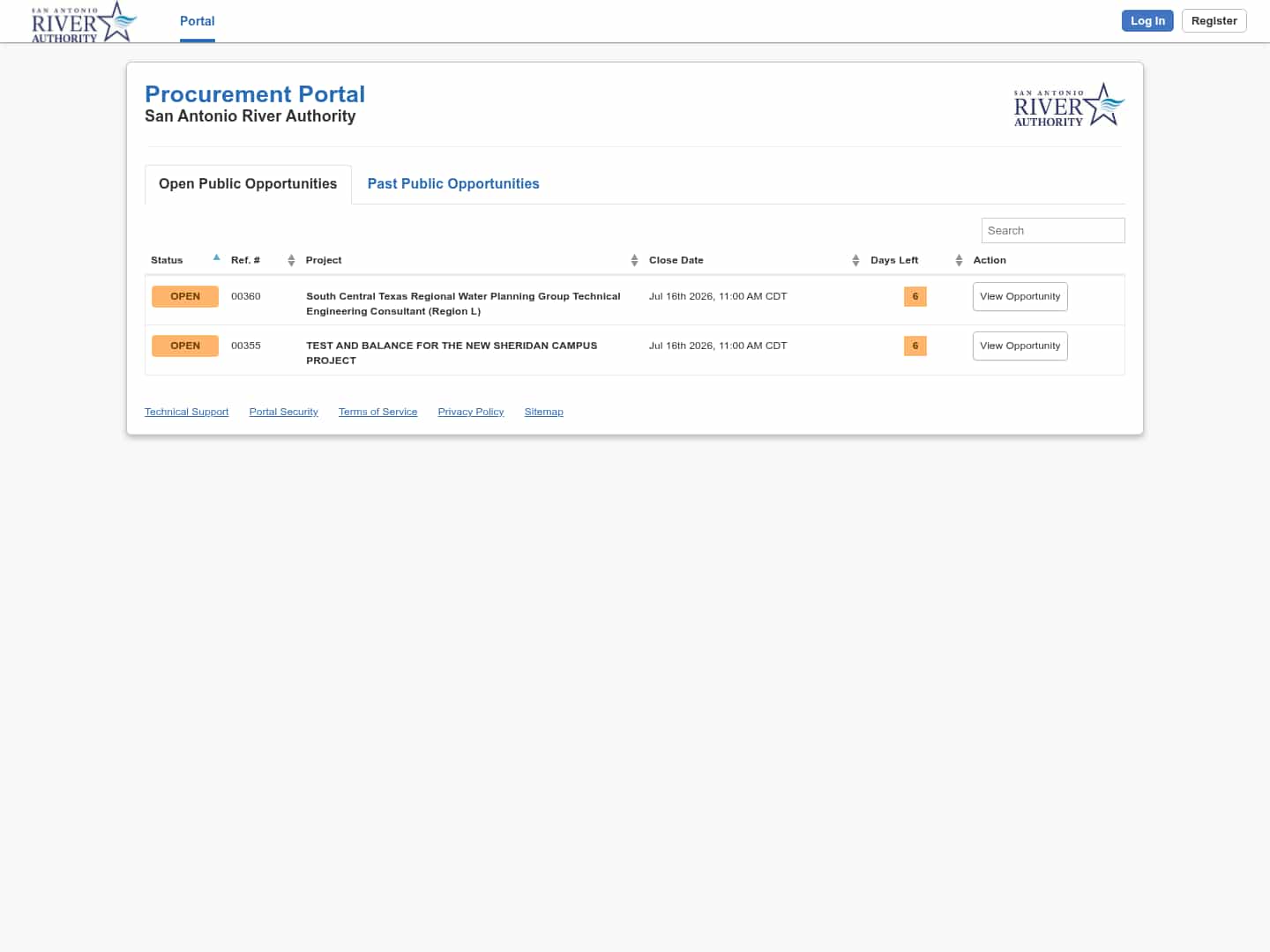This screenshot has width=1270, height=952.
Task: Open the Terms of Service link
Action: 377,412
